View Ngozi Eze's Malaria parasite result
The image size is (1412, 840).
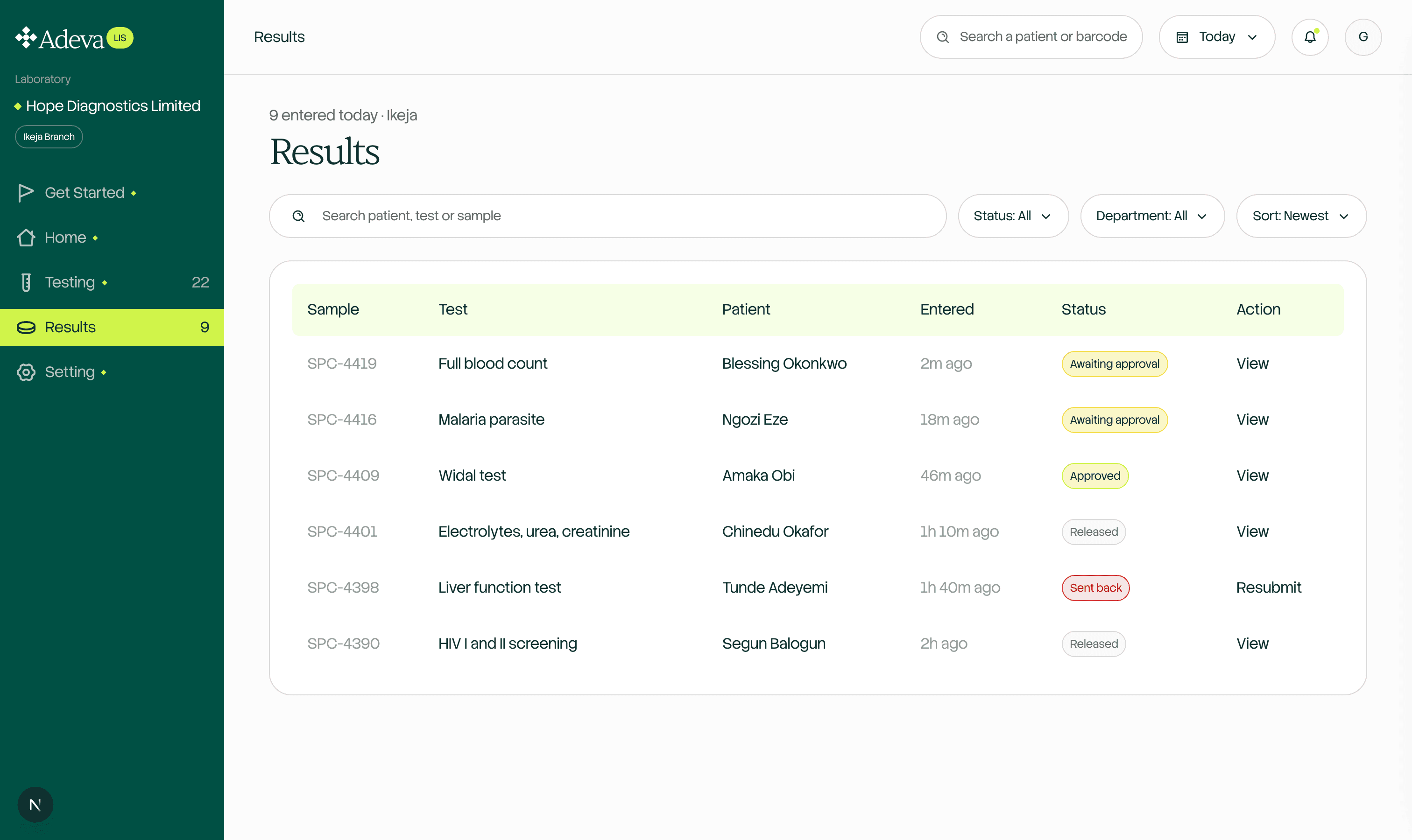1252,420
